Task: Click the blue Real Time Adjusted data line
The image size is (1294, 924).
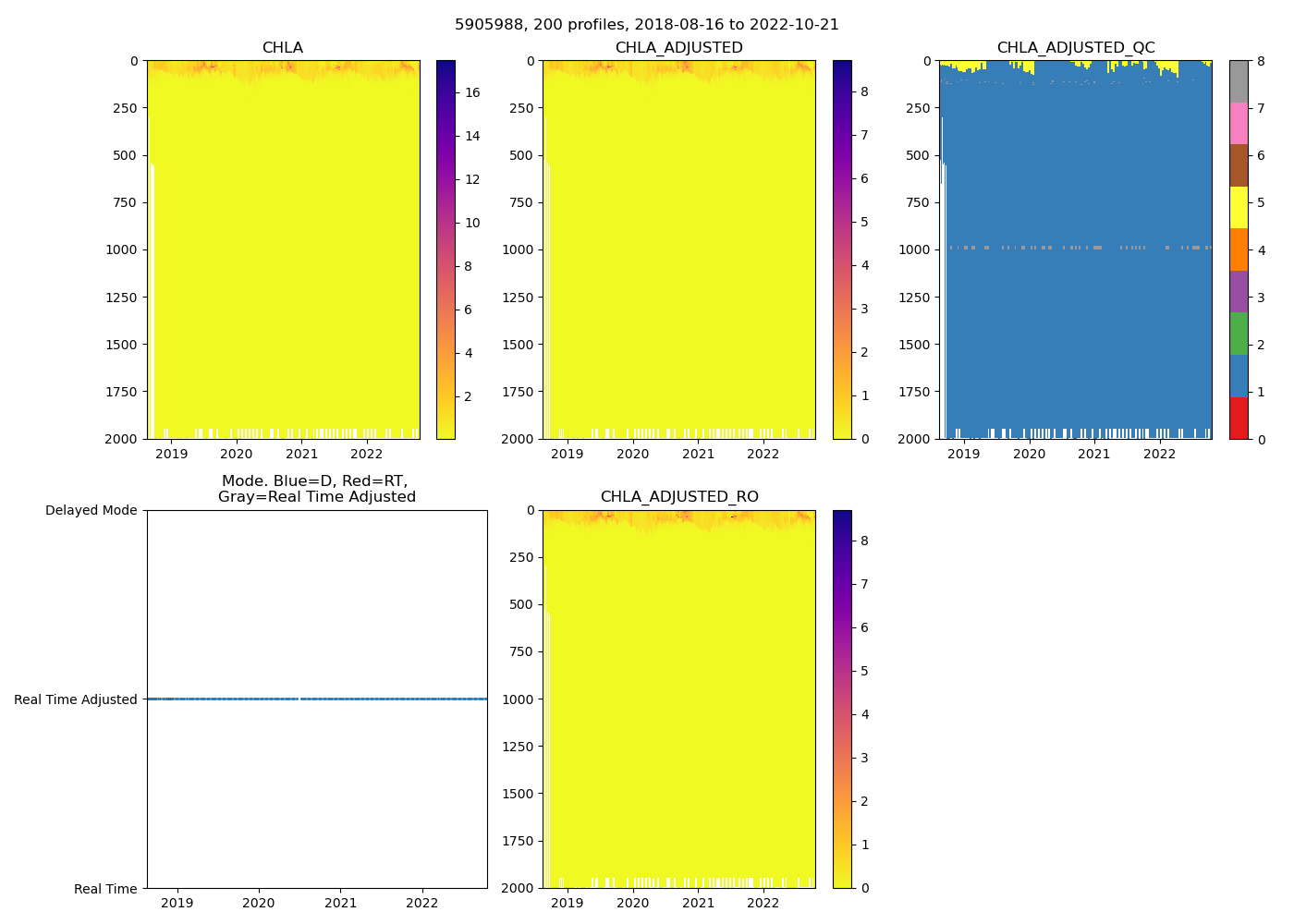Action: pos(222,699)
